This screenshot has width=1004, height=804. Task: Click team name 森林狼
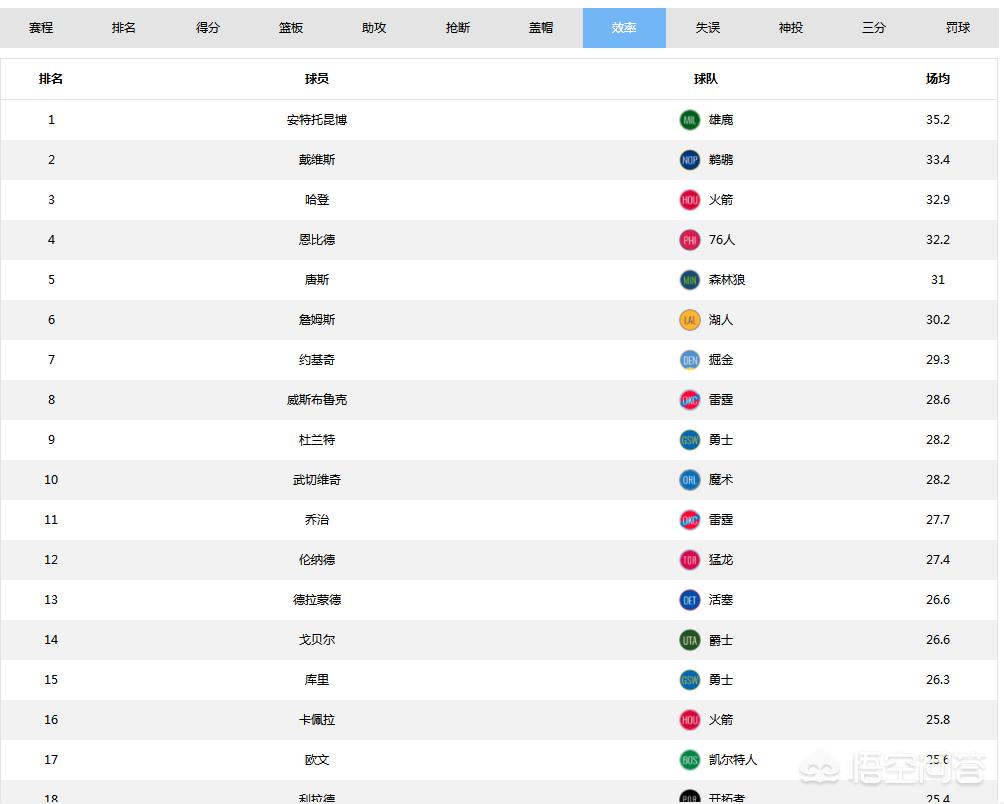tap(727, 280)
